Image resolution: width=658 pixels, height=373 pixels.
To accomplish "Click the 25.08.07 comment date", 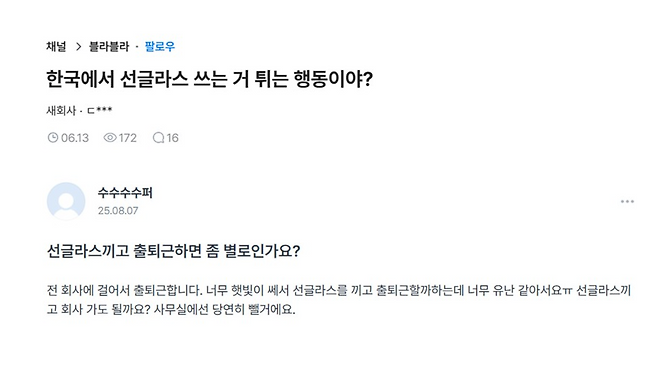I will point(118,211).
